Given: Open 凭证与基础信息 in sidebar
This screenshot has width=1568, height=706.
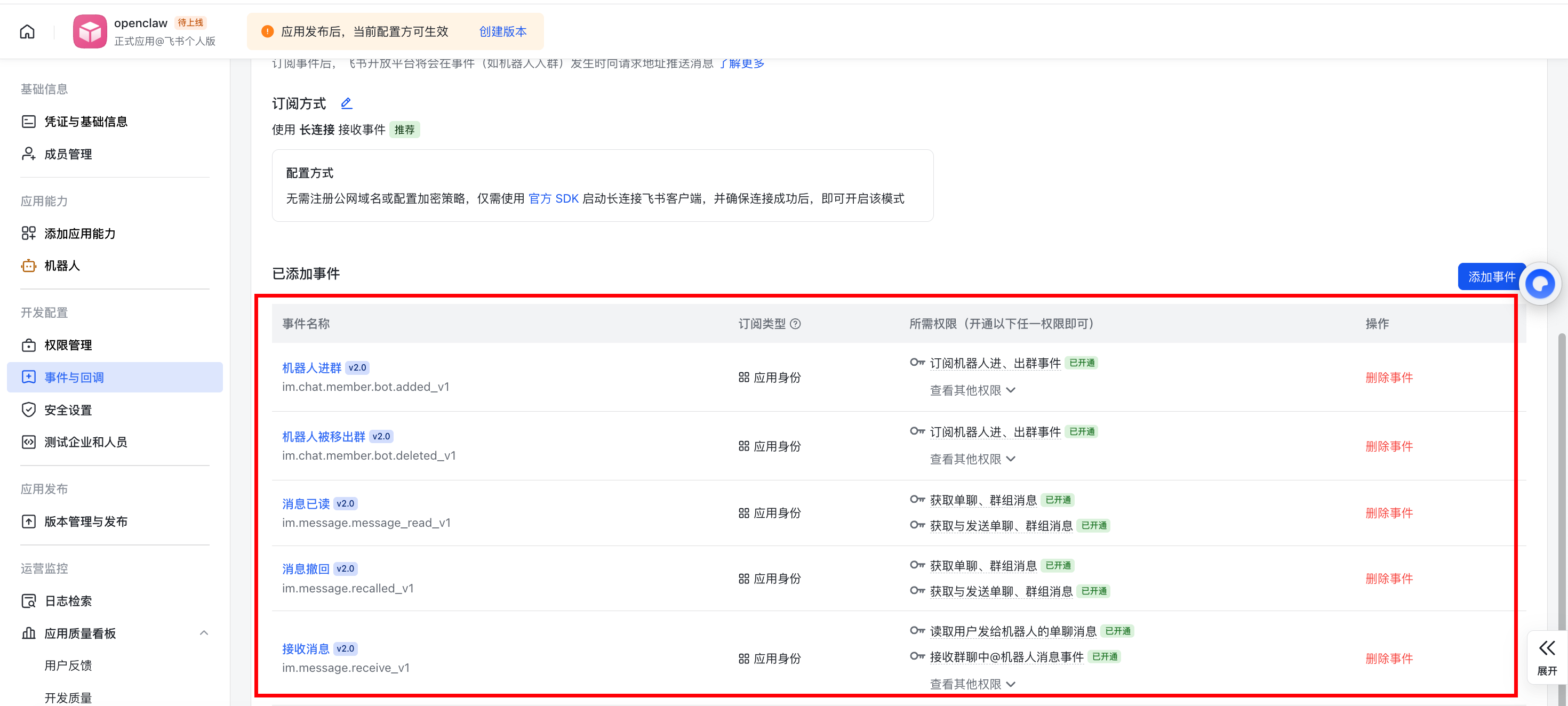Looking at the screenshot, I should [115, 122].
